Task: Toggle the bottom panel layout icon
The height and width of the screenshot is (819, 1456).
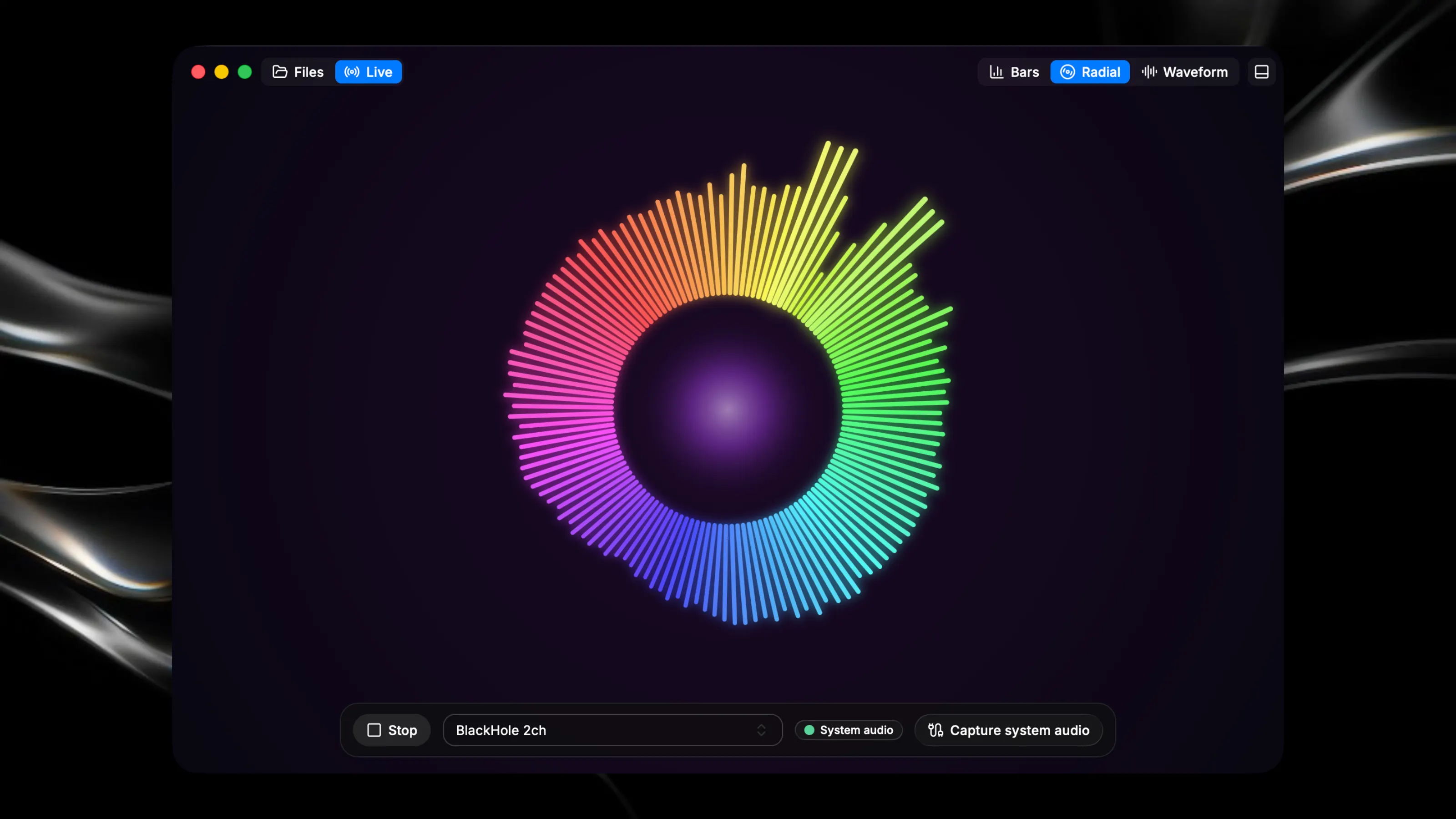Action: click(1262, 72)
